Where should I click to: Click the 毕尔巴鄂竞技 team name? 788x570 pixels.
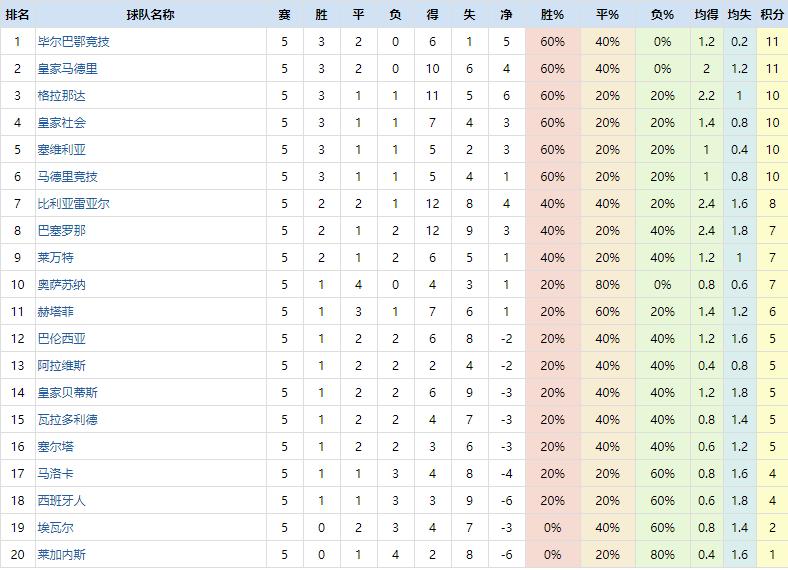click(x=73, y=42)
